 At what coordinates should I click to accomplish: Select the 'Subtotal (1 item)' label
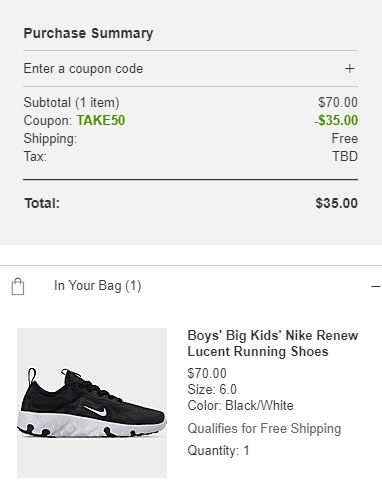coord(71,102)
